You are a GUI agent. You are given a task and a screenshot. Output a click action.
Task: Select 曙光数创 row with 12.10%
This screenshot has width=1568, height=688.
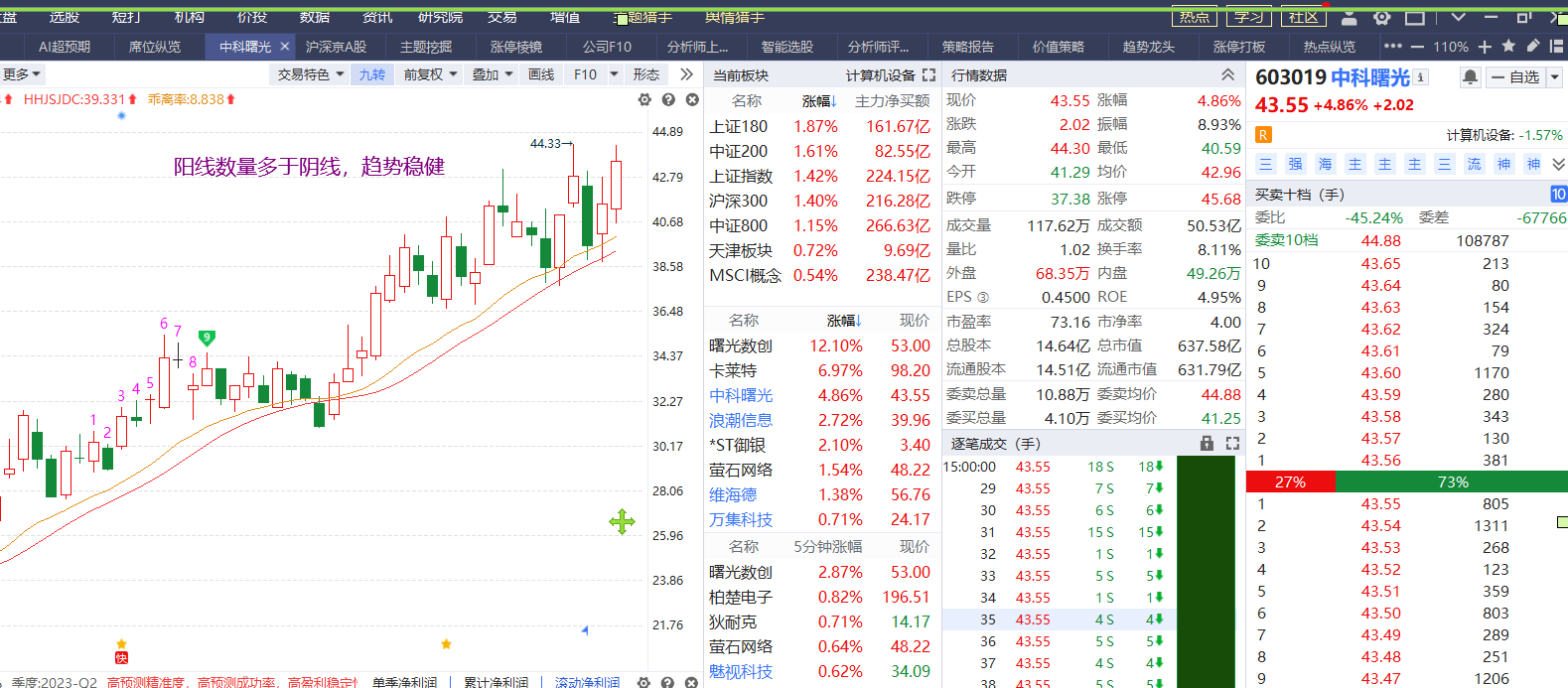point(821,346)
